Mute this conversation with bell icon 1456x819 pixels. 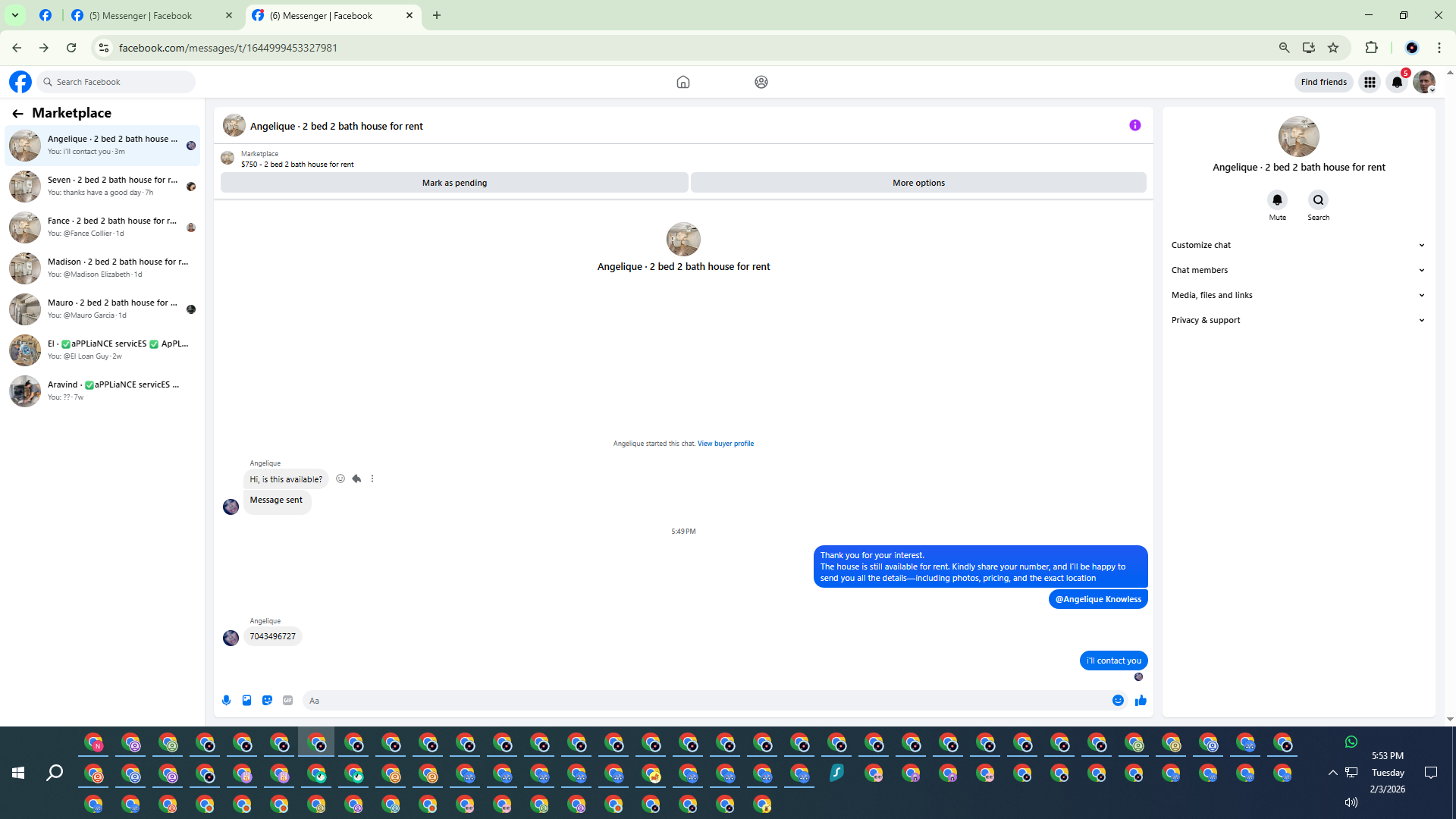[1277, 200]
